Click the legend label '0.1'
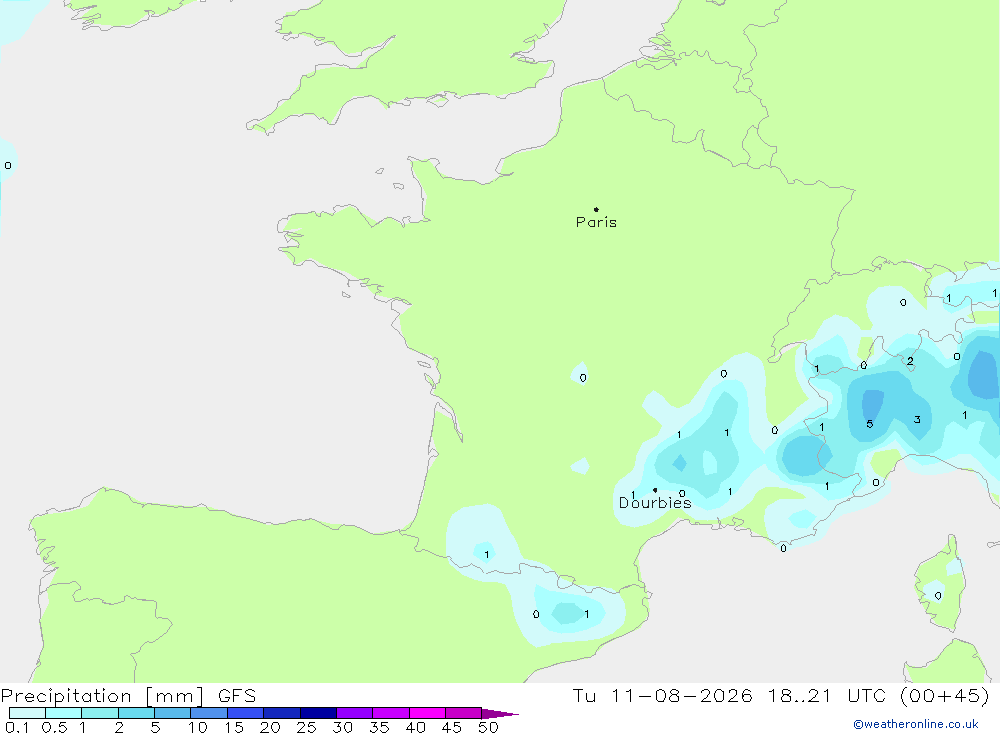Screen dimensions: 1000x733 [x=17, y=727]
